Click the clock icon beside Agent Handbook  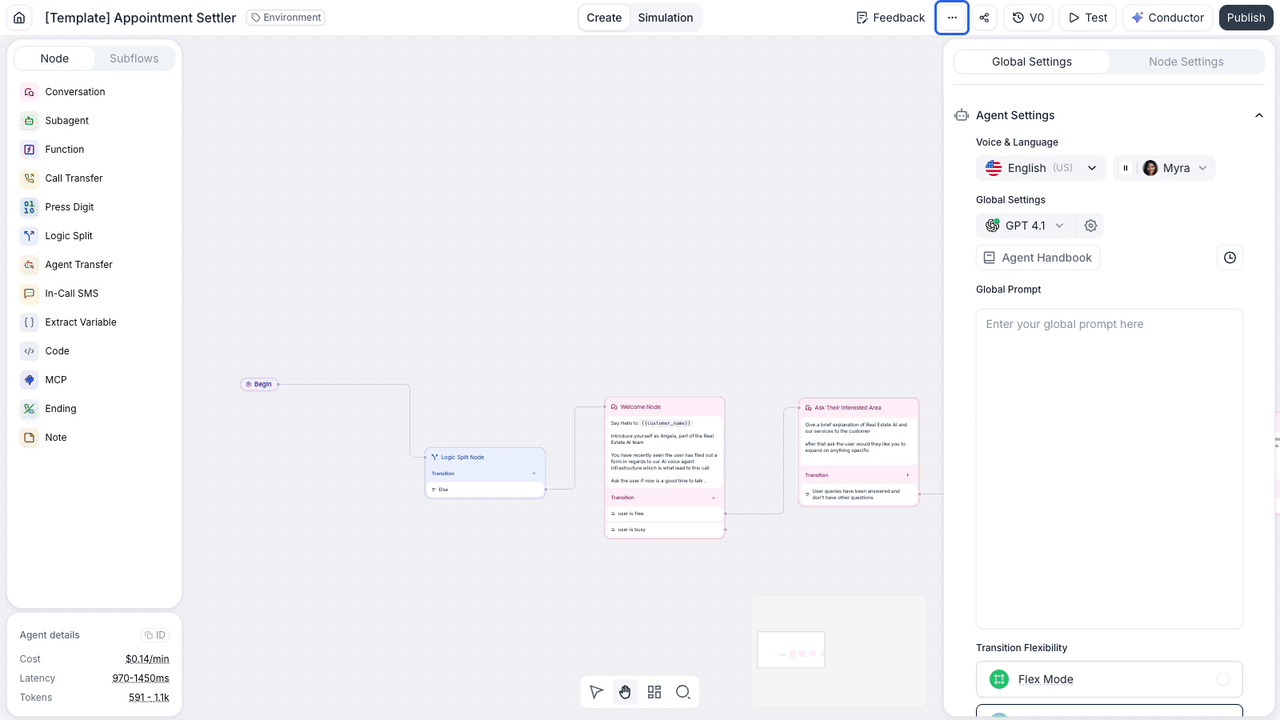tap(1230, 258)
